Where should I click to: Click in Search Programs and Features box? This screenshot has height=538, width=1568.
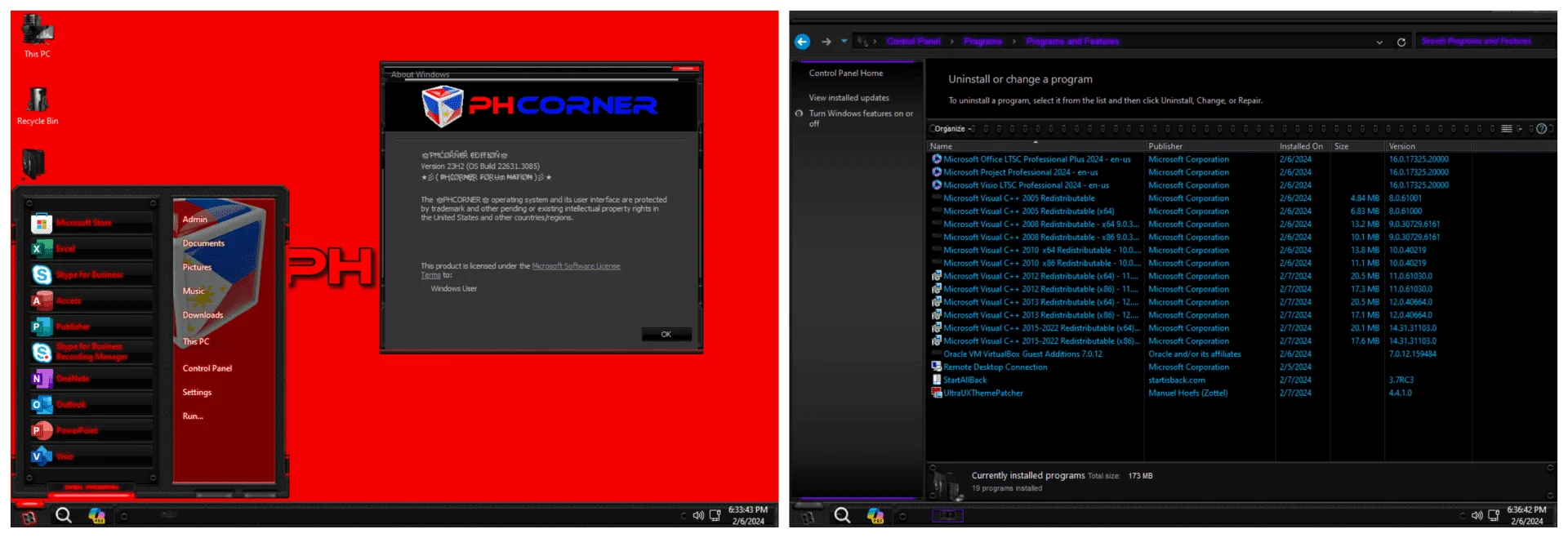tap(1483, 41)
